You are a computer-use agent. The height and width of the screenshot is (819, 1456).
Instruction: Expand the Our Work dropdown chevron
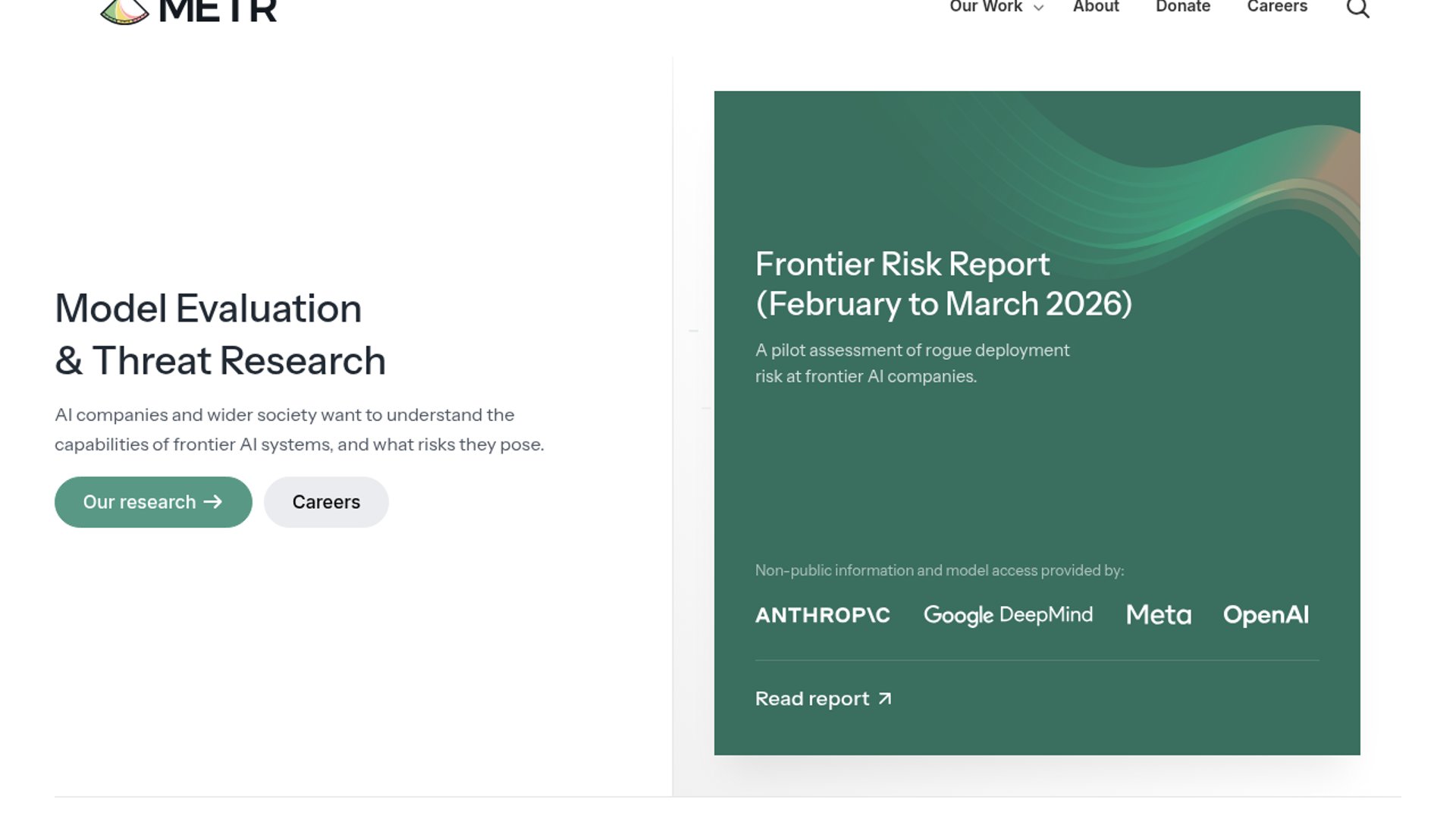coord(1039,8)
